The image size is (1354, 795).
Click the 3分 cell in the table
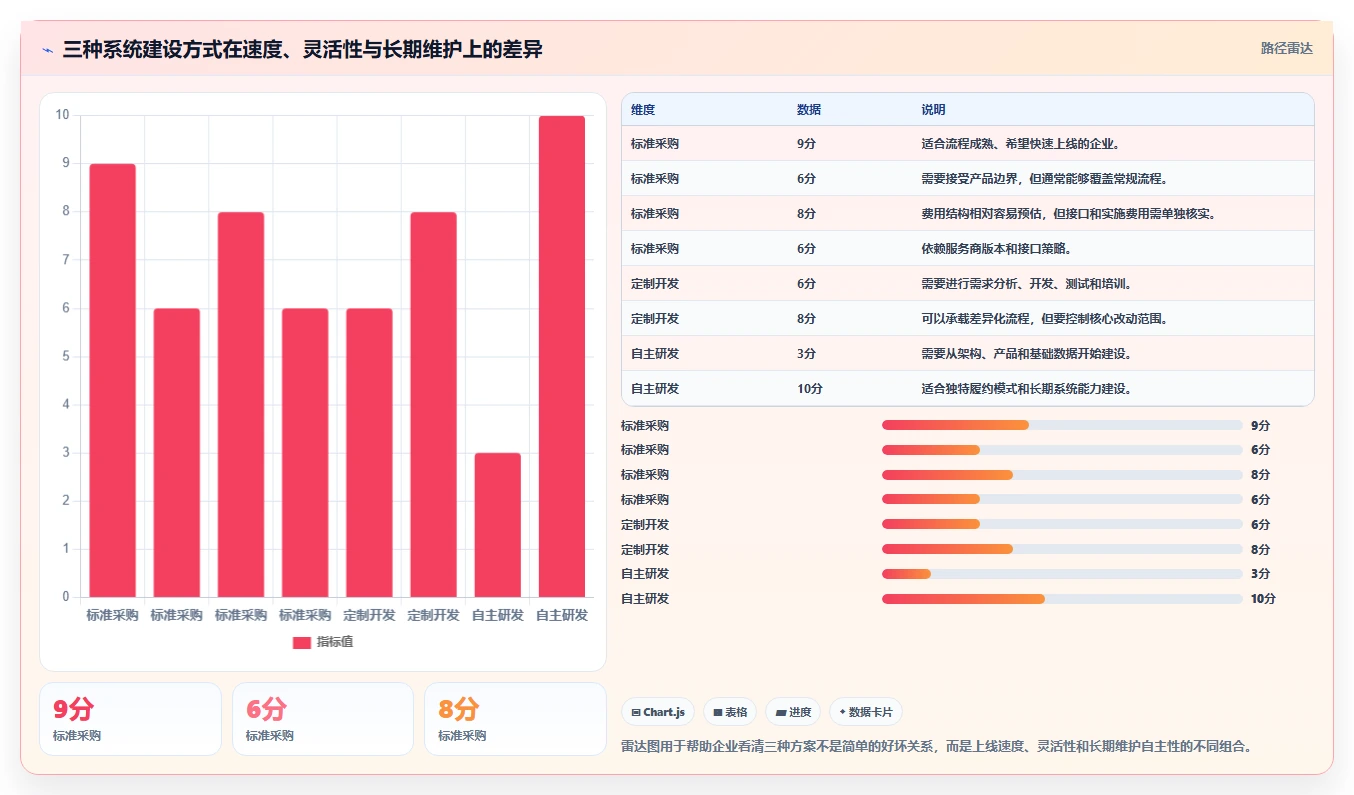[806, 354]
